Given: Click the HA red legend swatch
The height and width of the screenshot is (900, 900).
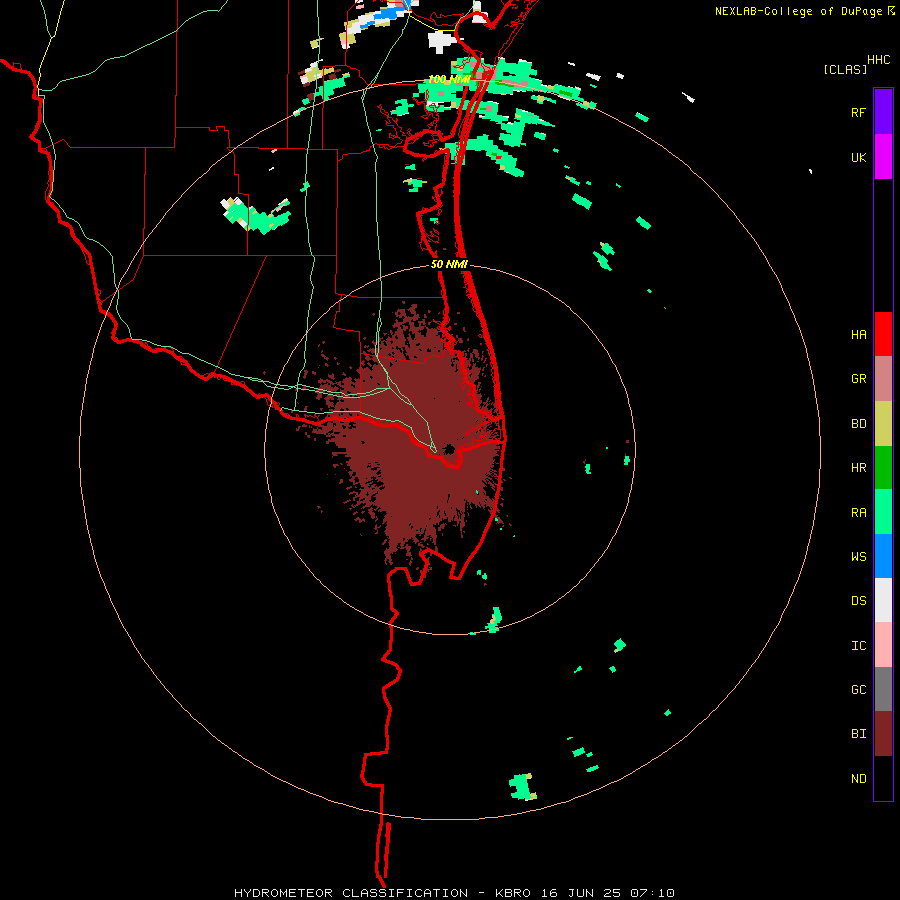Looking at the screenshot, I should tap(883, 334).
